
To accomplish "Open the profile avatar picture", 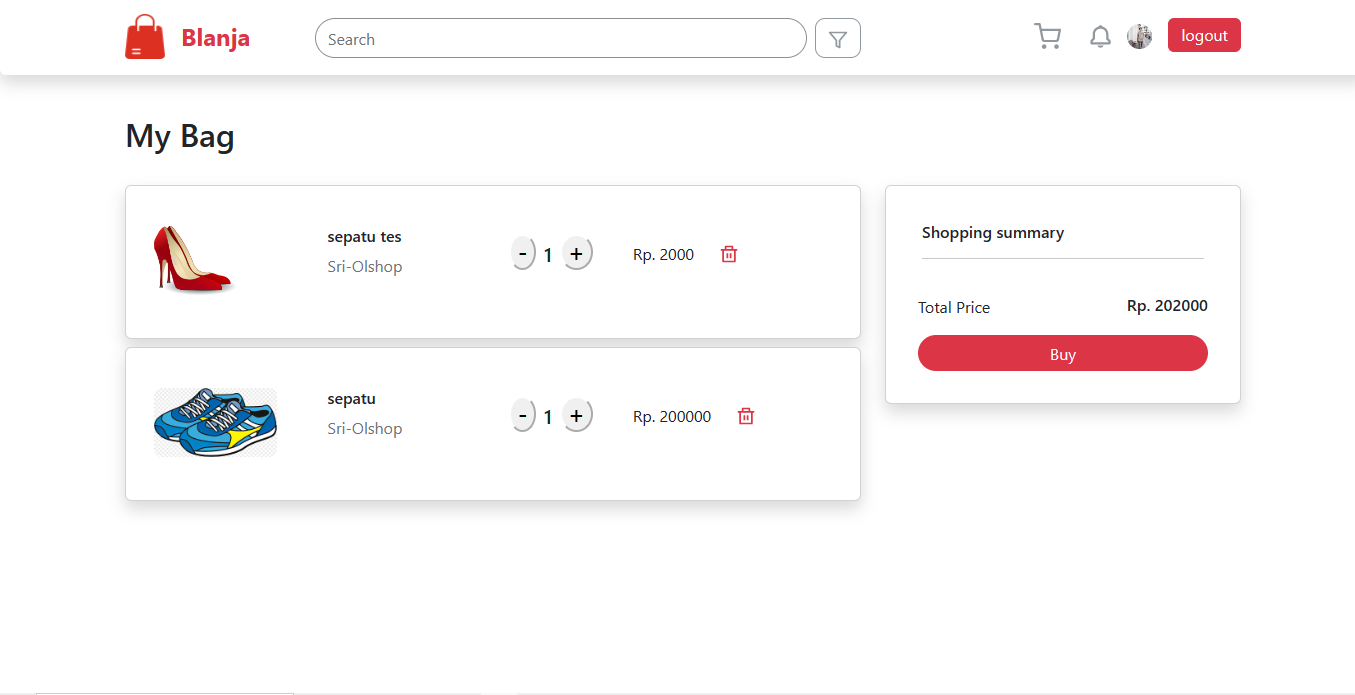I will (1139, 36).
